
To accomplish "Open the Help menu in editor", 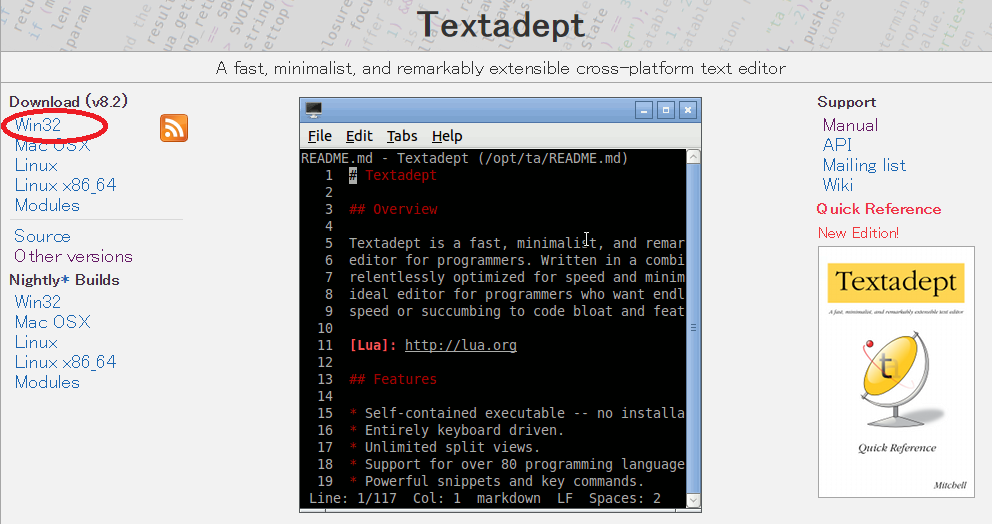I will pyautogui.click(x=447, y=136).
